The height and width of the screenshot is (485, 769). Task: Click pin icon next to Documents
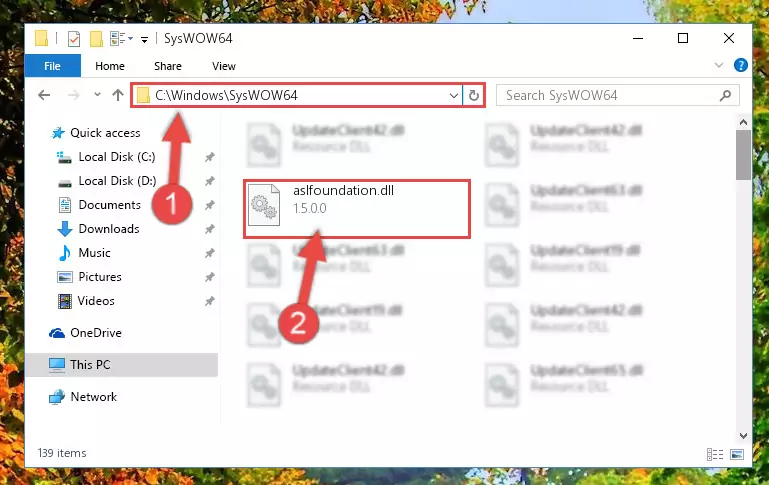click(210, 205)
